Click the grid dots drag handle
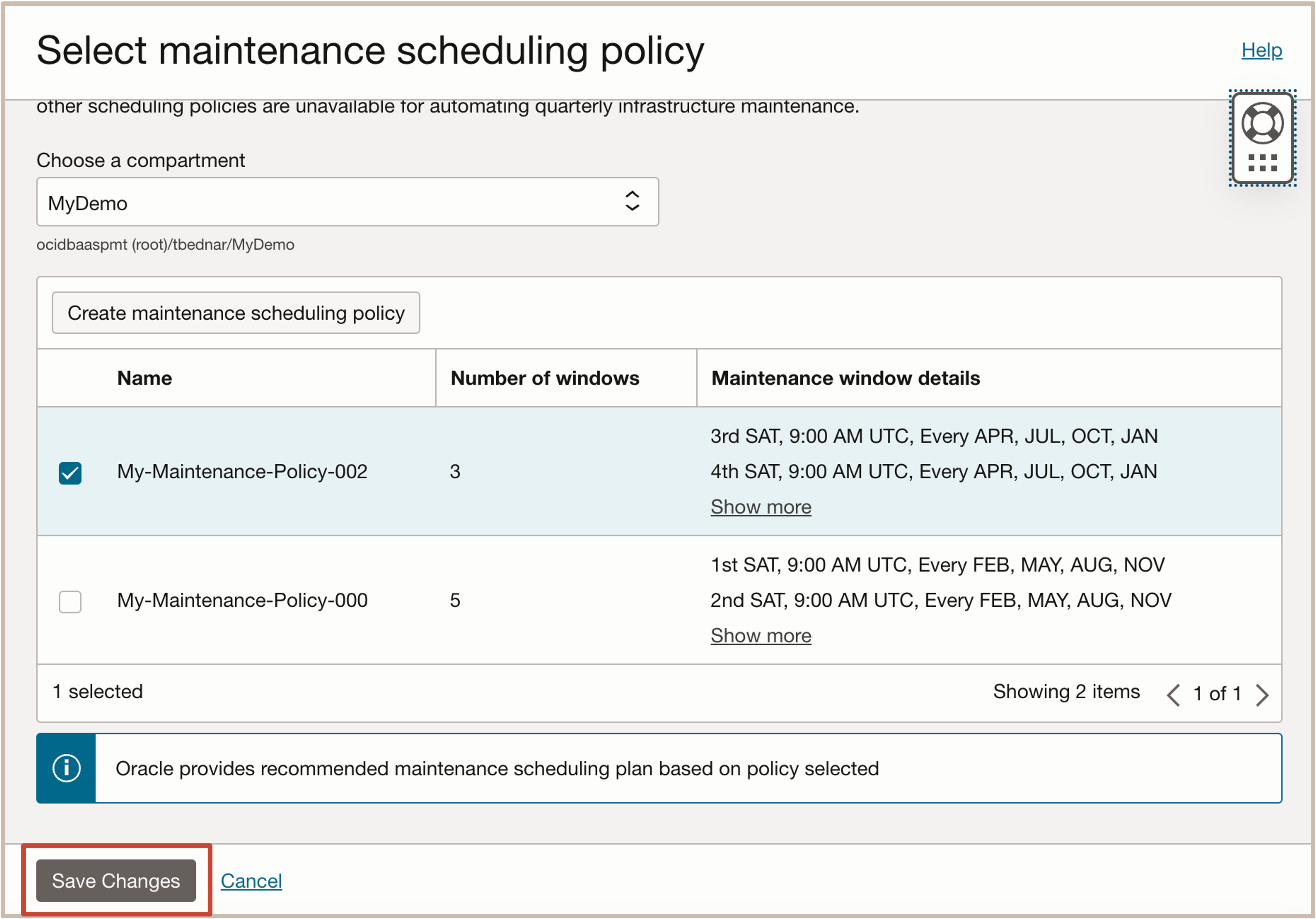1316x919 pixels. pos(1262,163)
